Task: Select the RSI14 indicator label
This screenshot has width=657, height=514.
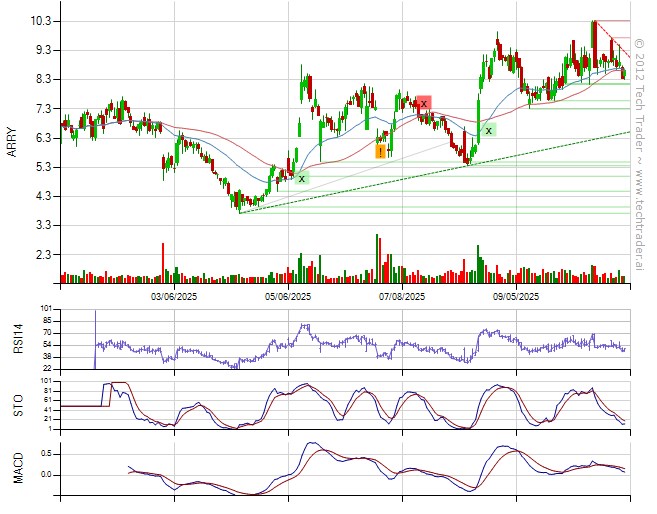Action: point(18,339)
